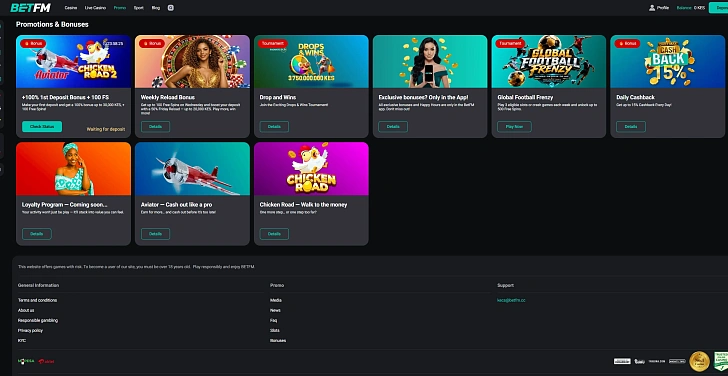Click the Profile label in header

(663, 8)
